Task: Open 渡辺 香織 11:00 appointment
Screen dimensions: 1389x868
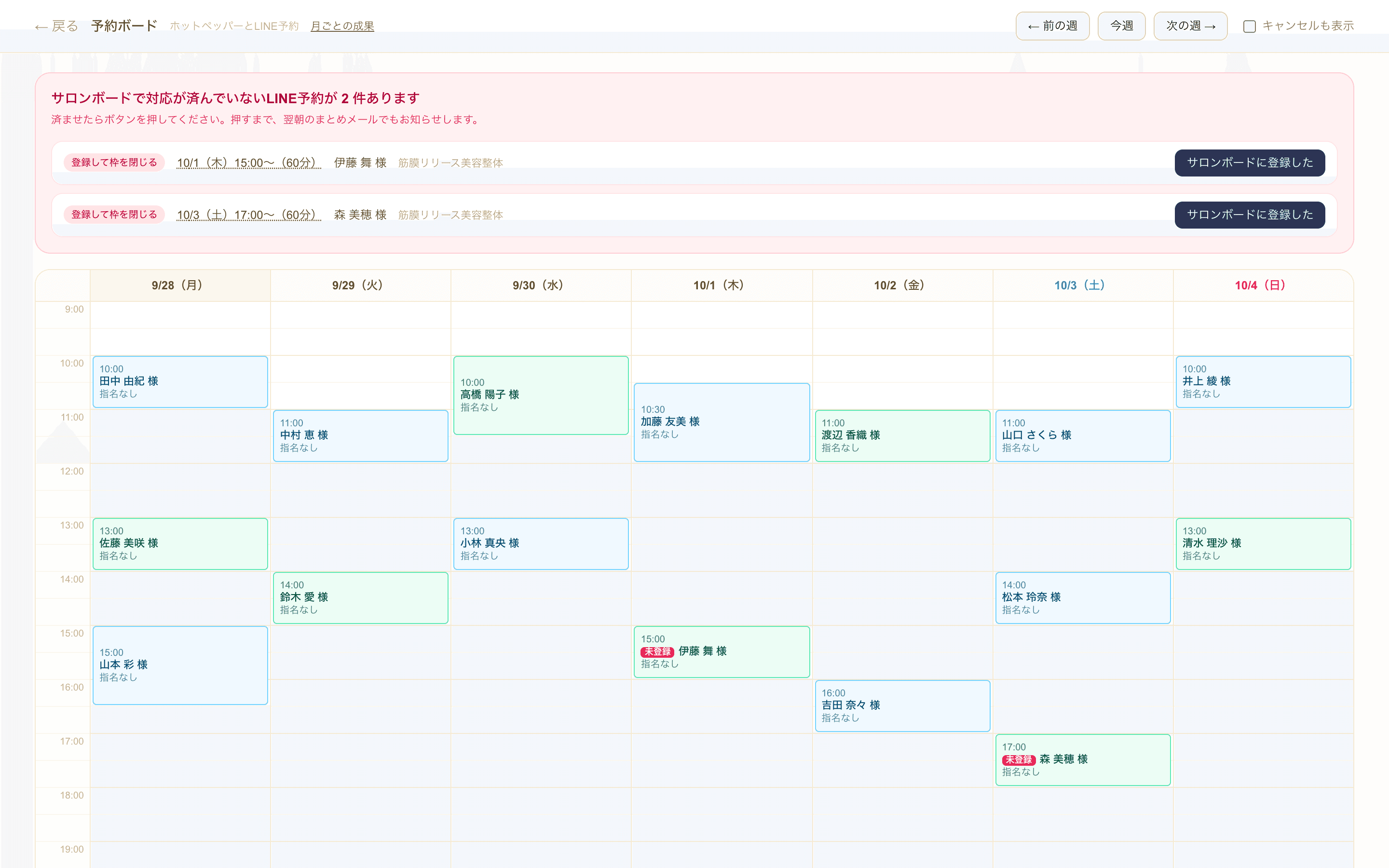Action: 902,436
